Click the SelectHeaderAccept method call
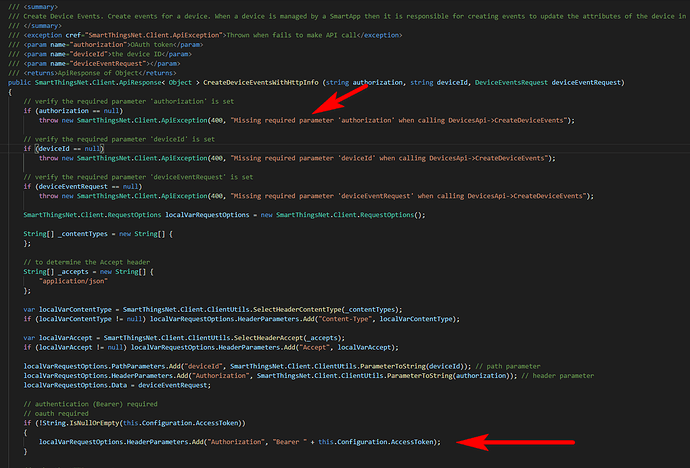The height and width of the screenshot is (468, 690). pos(268,338)
